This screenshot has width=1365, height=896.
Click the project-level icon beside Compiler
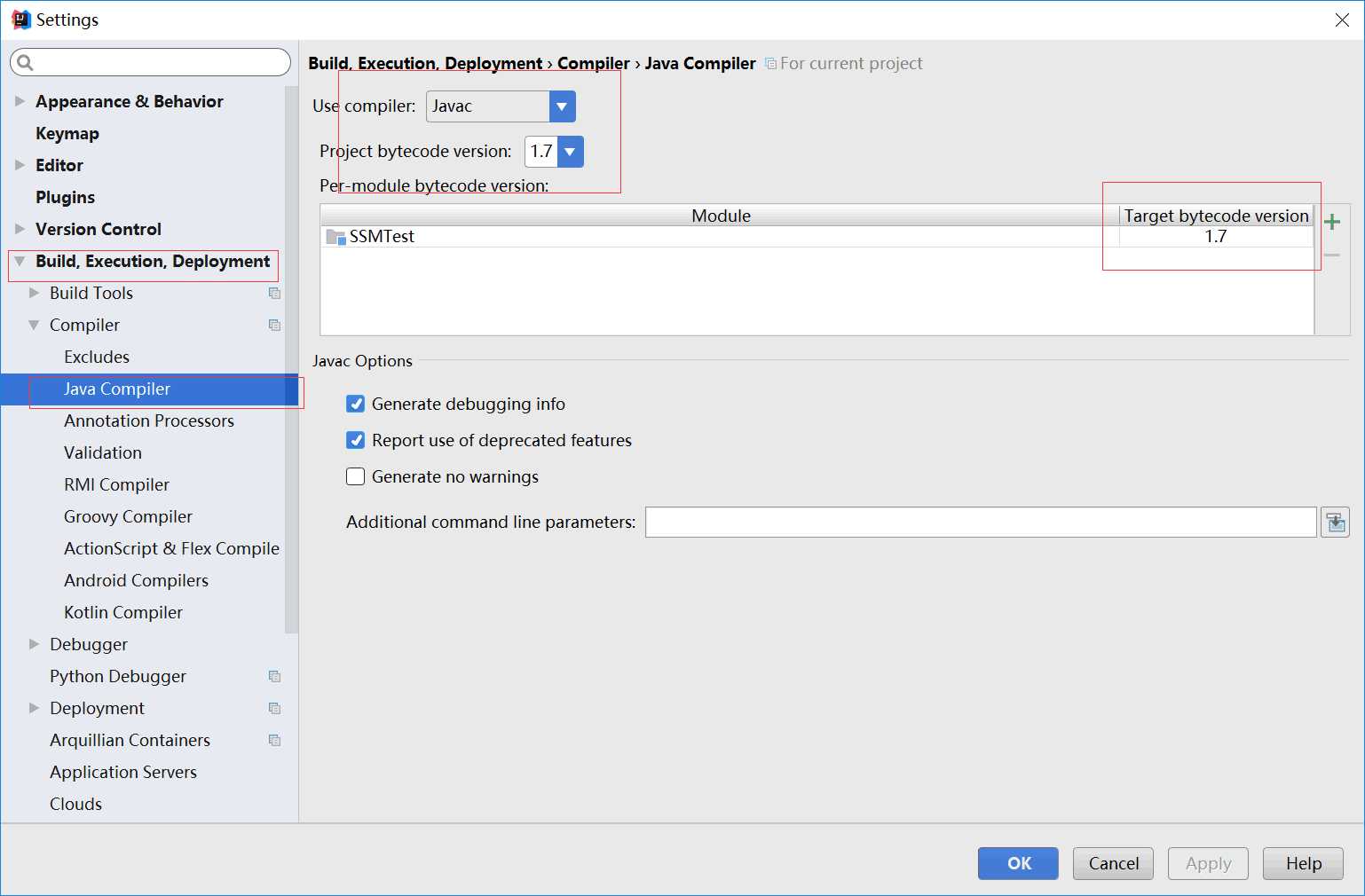tap(274, 326)
